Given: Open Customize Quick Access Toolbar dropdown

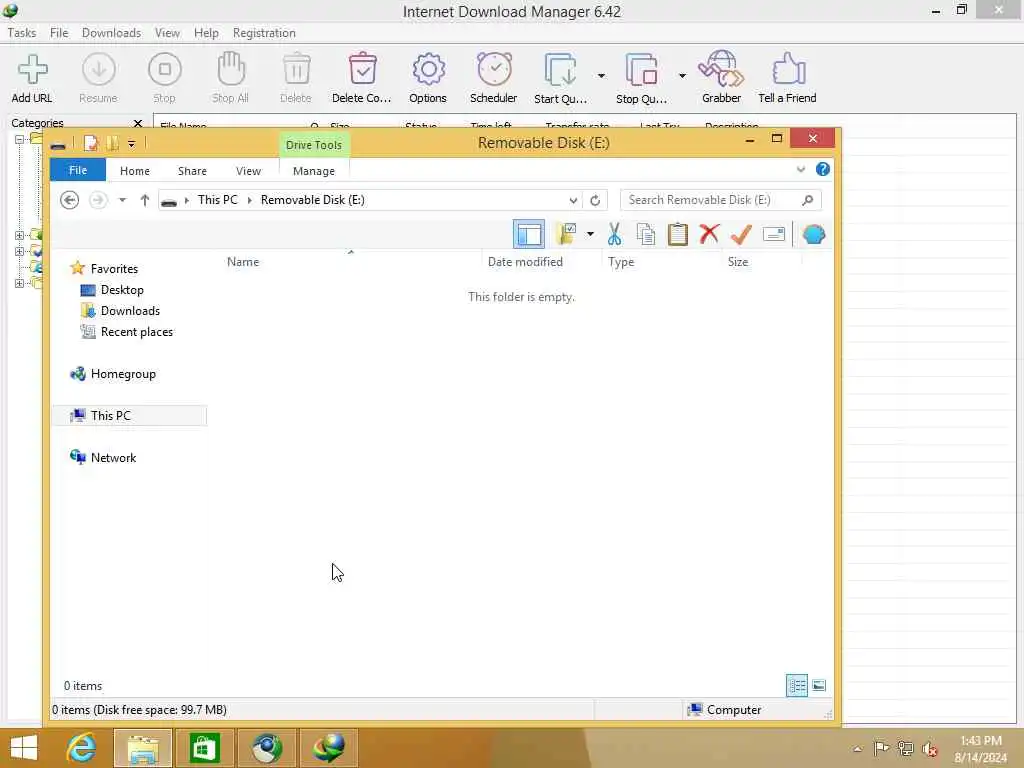Looking at the screenshot, I should [131, 144].
